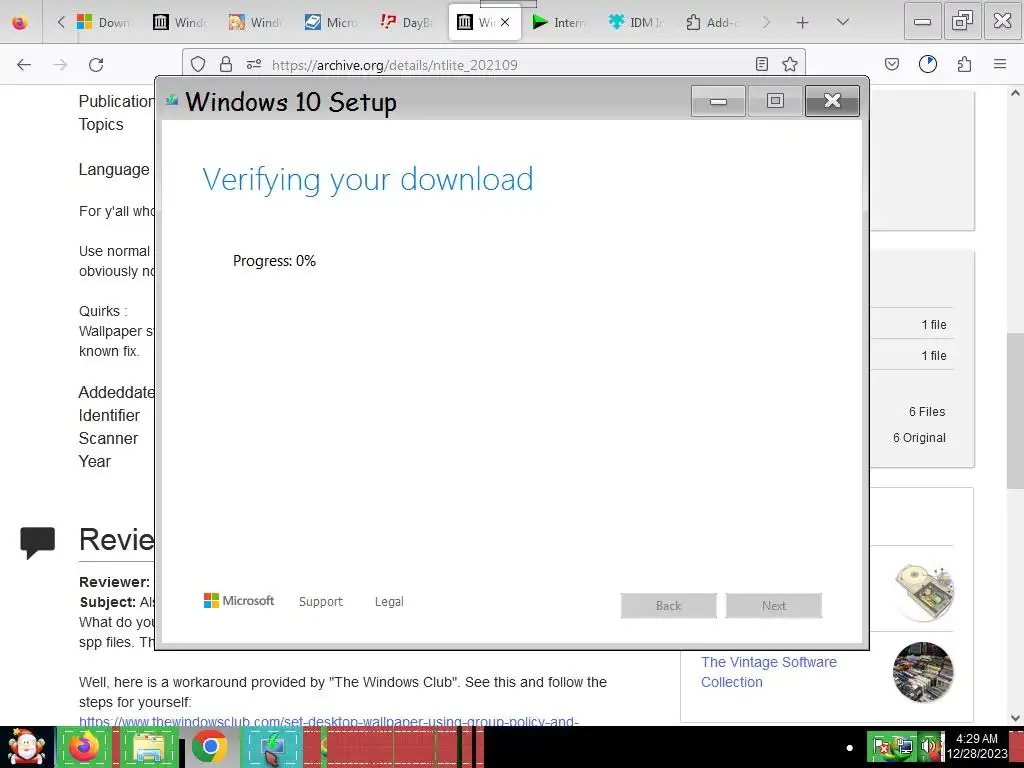Open 'The Vintage Software Collection' link

coord(769,672)
